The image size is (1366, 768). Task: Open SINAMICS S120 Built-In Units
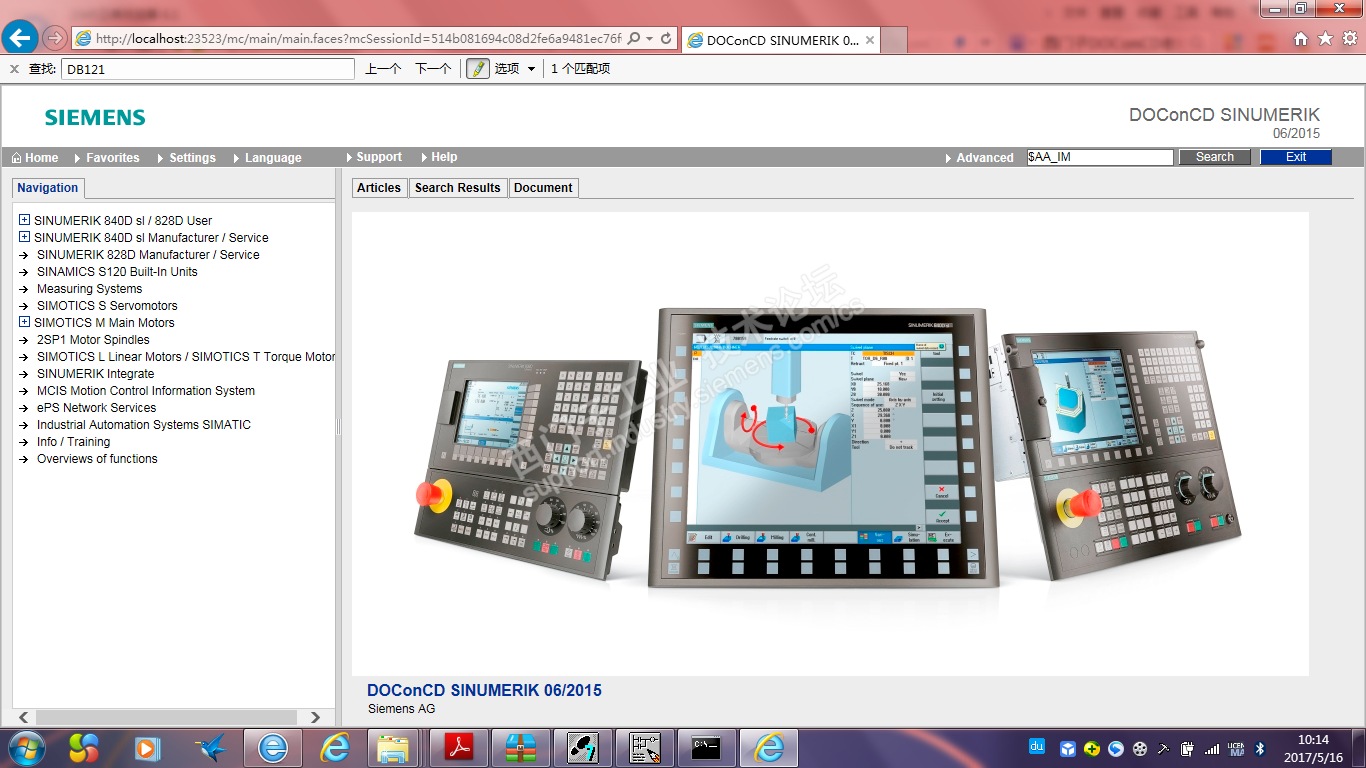point(117,272)
